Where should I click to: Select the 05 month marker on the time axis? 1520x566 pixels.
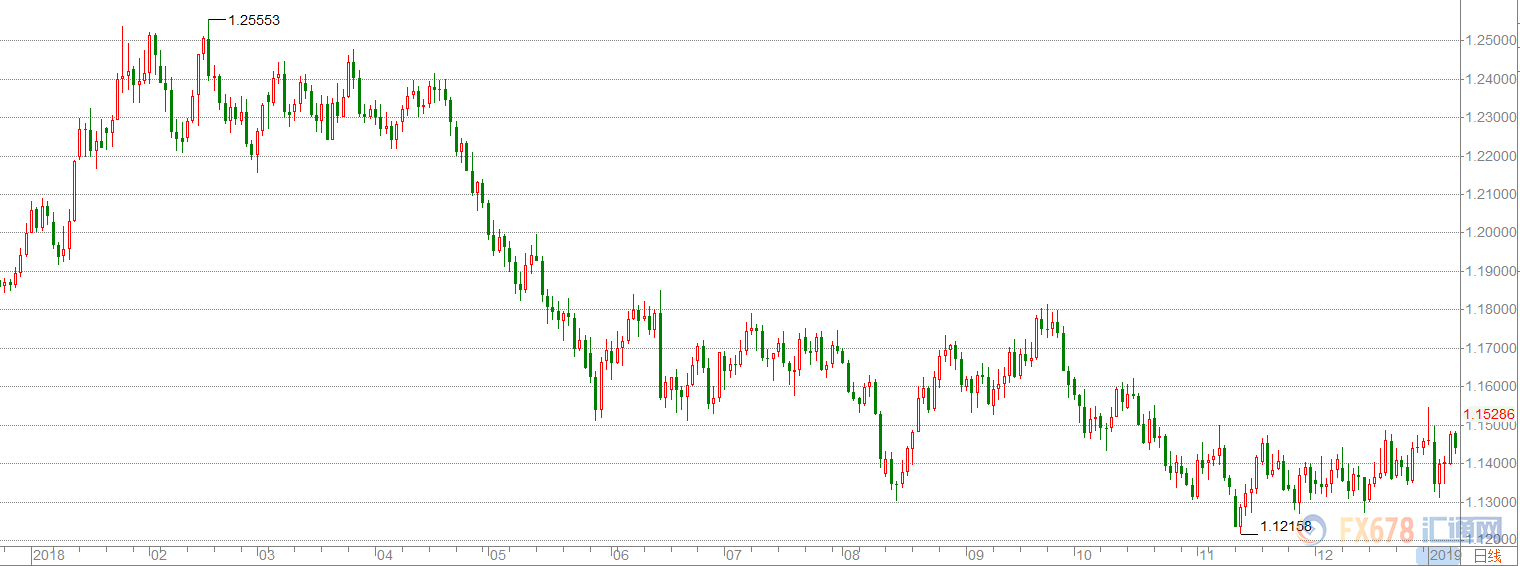497,555
